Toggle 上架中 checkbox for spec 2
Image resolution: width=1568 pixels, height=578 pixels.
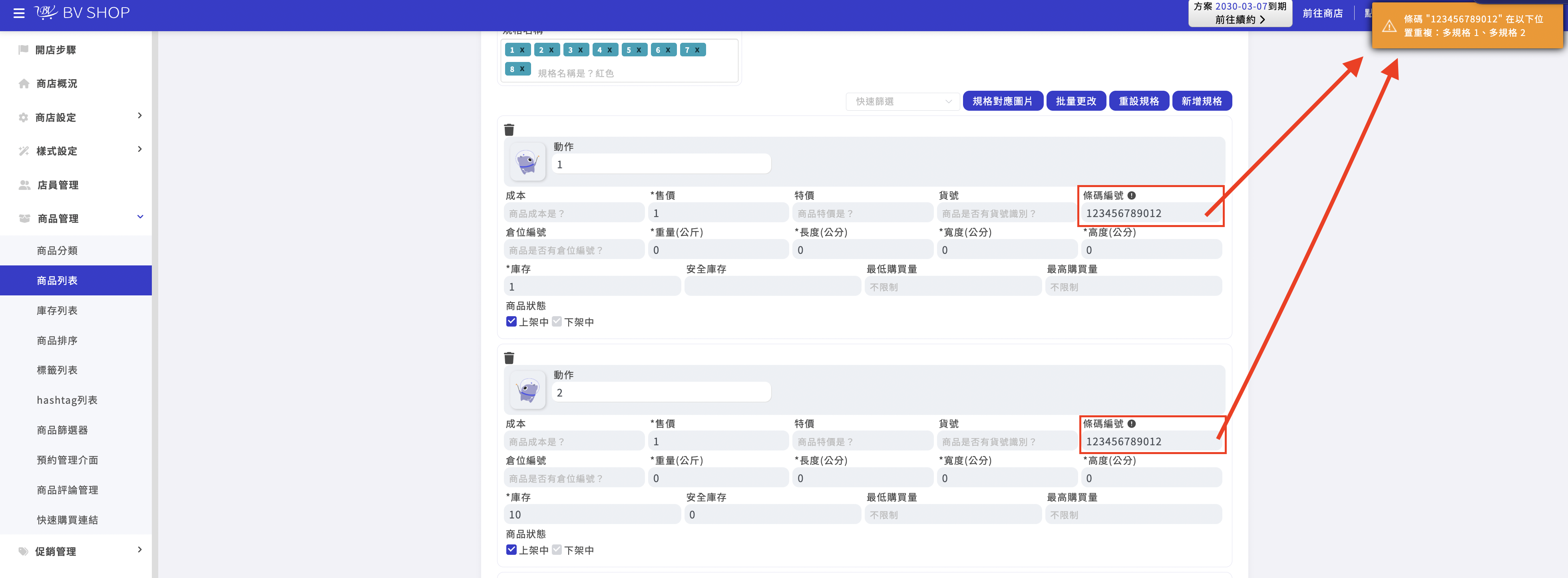511,550
